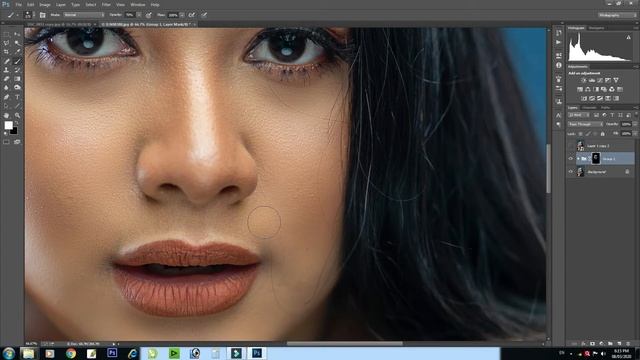Screen dimensions: 640x360
Task: Open the Info panel icon
Action: click(x=559, y=65)
